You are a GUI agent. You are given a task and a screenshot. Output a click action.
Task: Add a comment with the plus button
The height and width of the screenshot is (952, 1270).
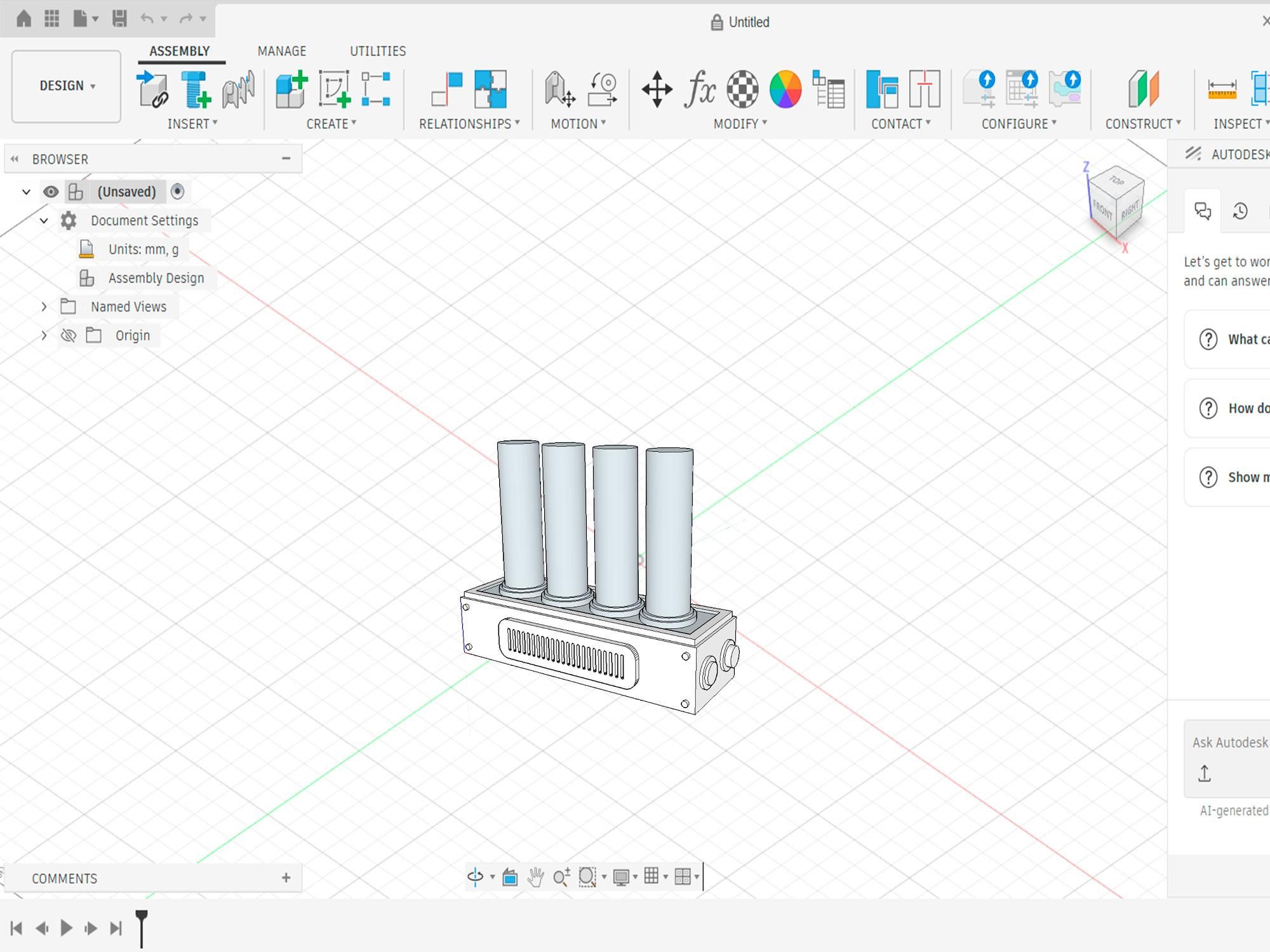(286, 878)
